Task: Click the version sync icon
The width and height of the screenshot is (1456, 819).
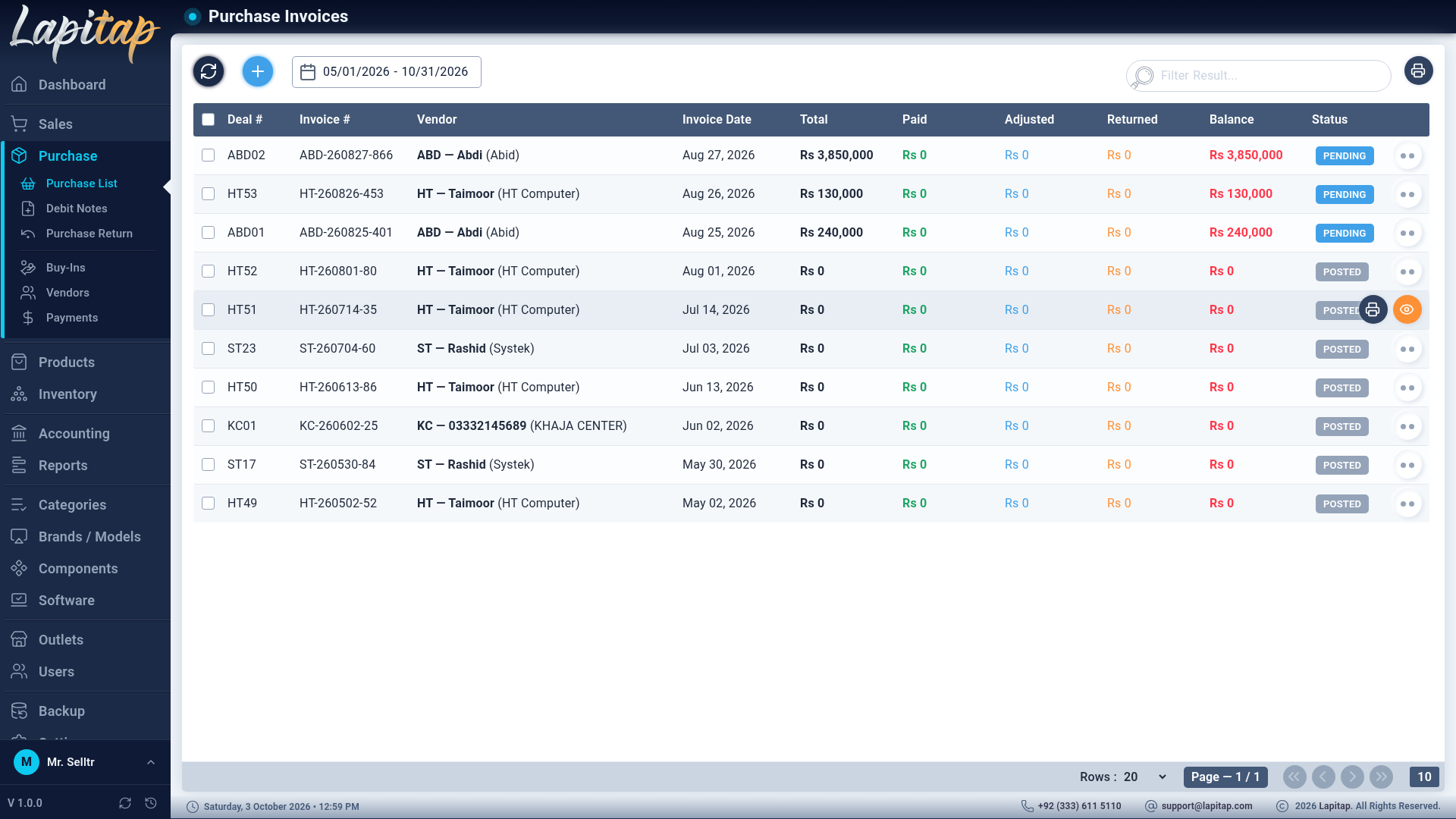Action: tap(125, 803)
